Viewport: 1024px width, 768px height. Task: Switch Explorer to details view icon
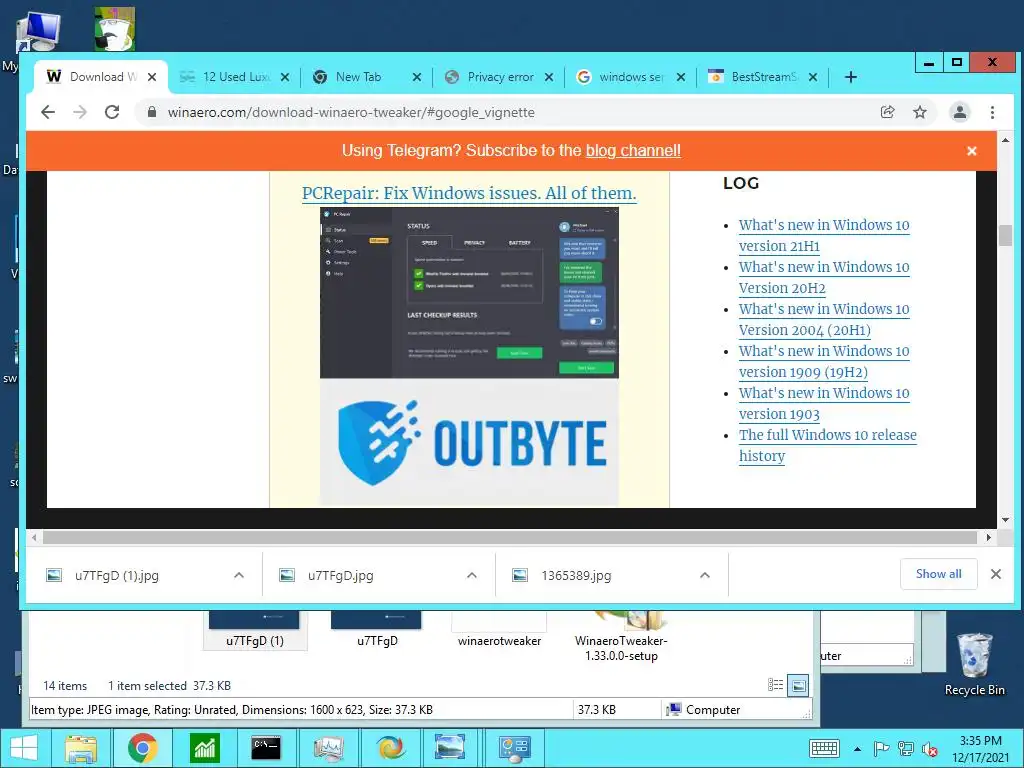[x=775, y=685]
